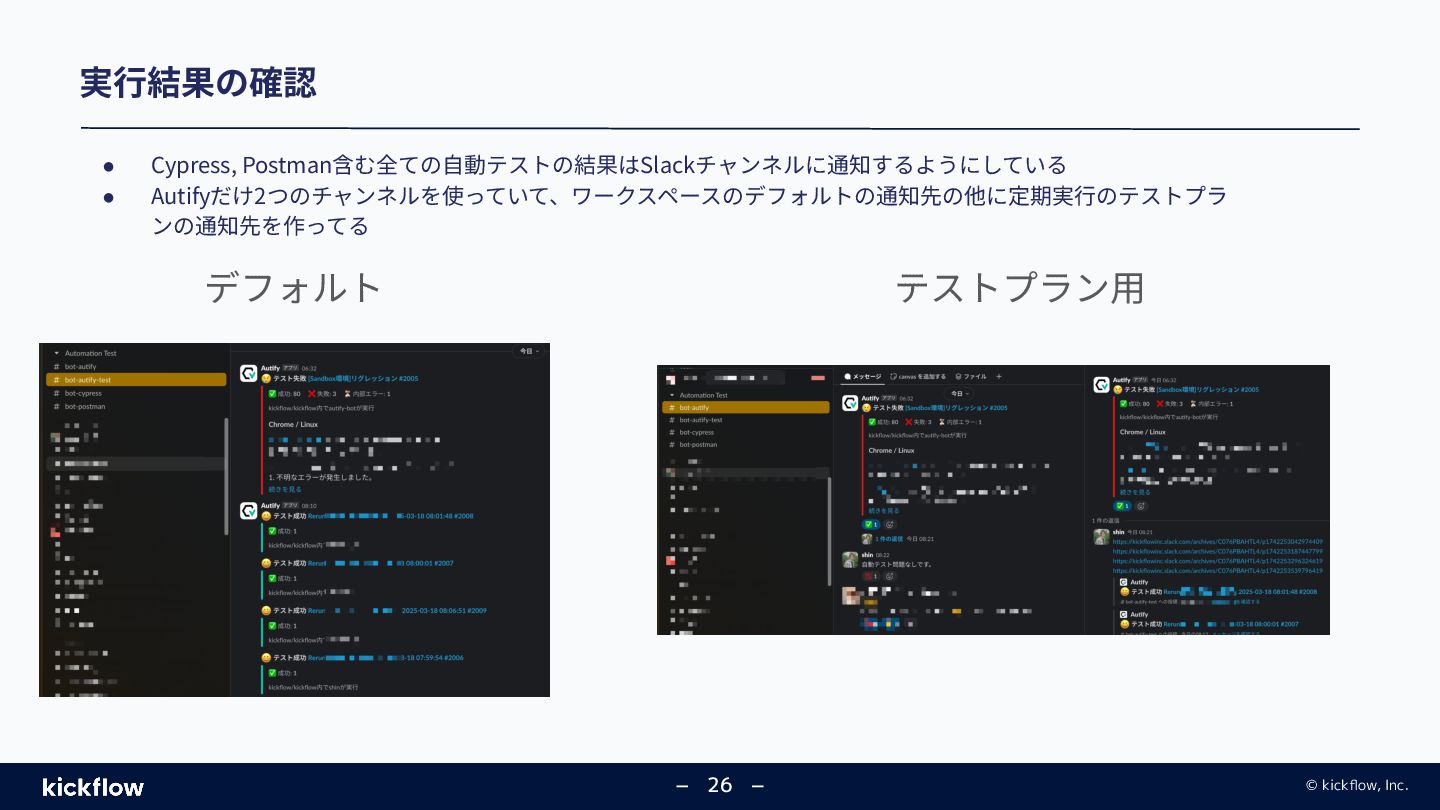Open the Rerun #2009 link in デフォルト screenshot
Screen dimensions: 1440x810
point(397,610)
